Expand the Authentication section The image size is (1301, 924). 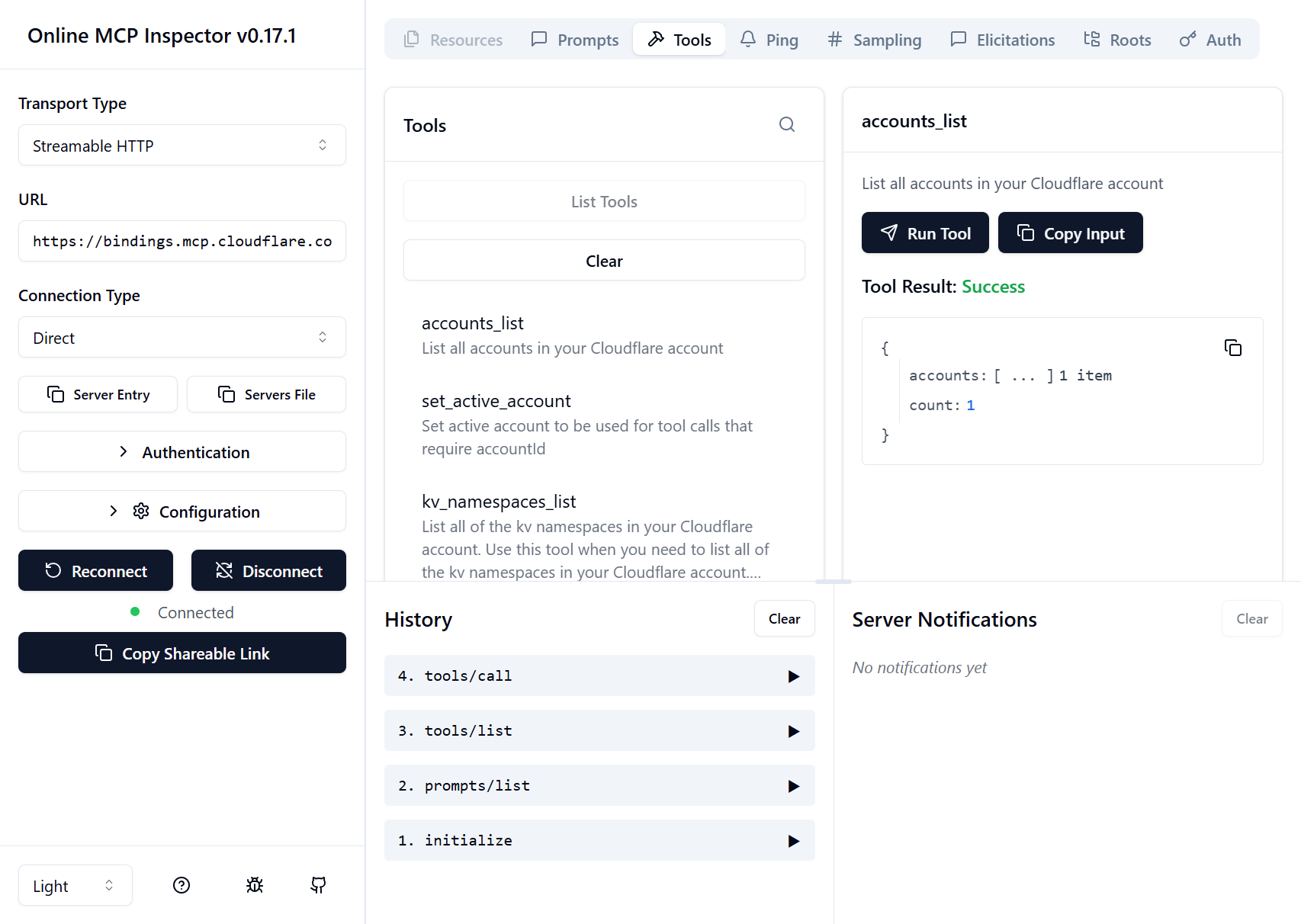point(182,451)
